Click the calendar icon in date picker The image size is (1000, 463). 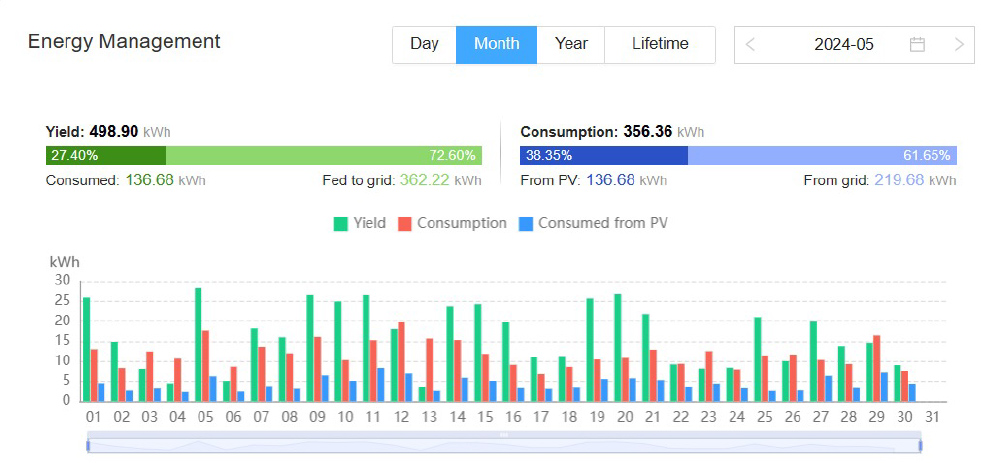pos(917,44)
